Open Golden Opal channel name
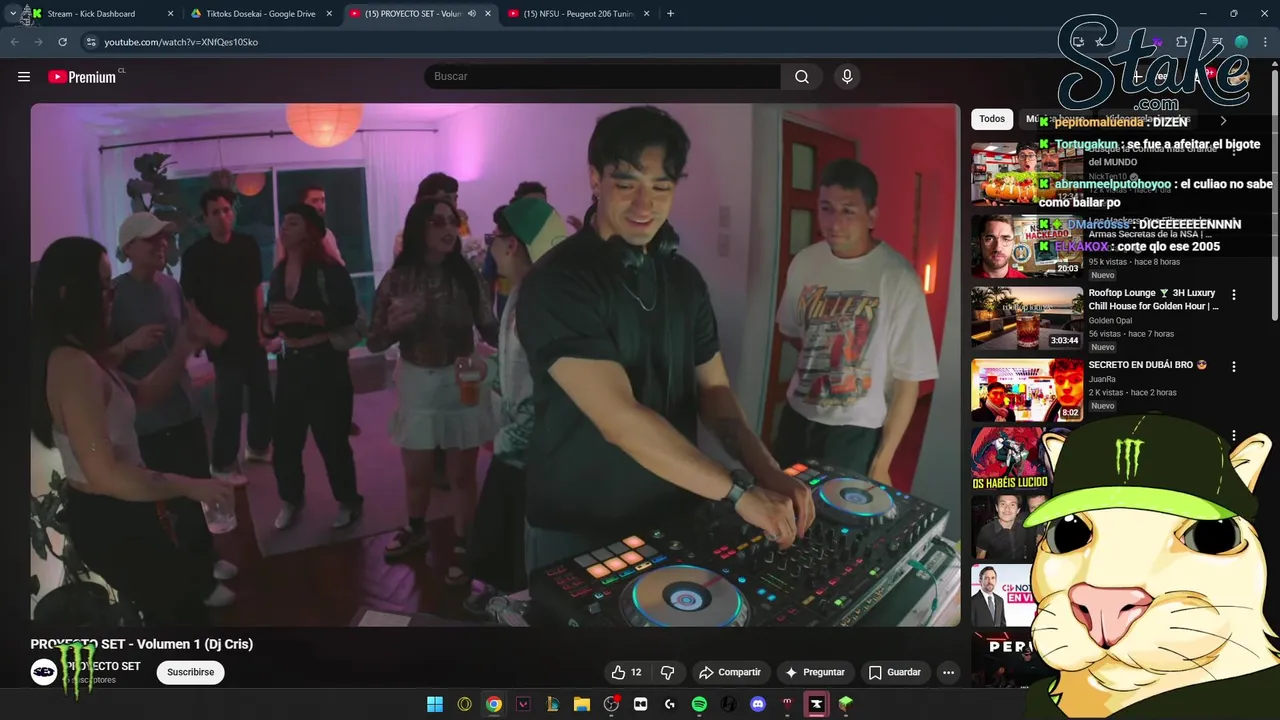1280x720 pixels. tap(1109, 321)
